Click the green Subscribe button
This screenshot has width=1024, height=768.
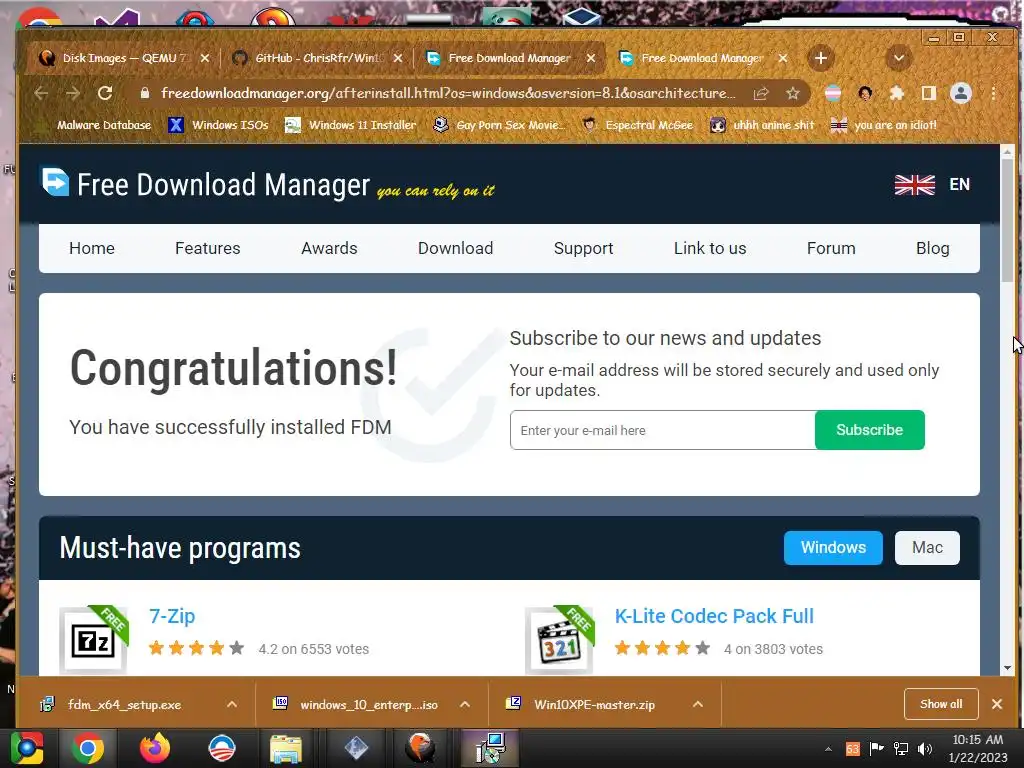tap(870, 430)
